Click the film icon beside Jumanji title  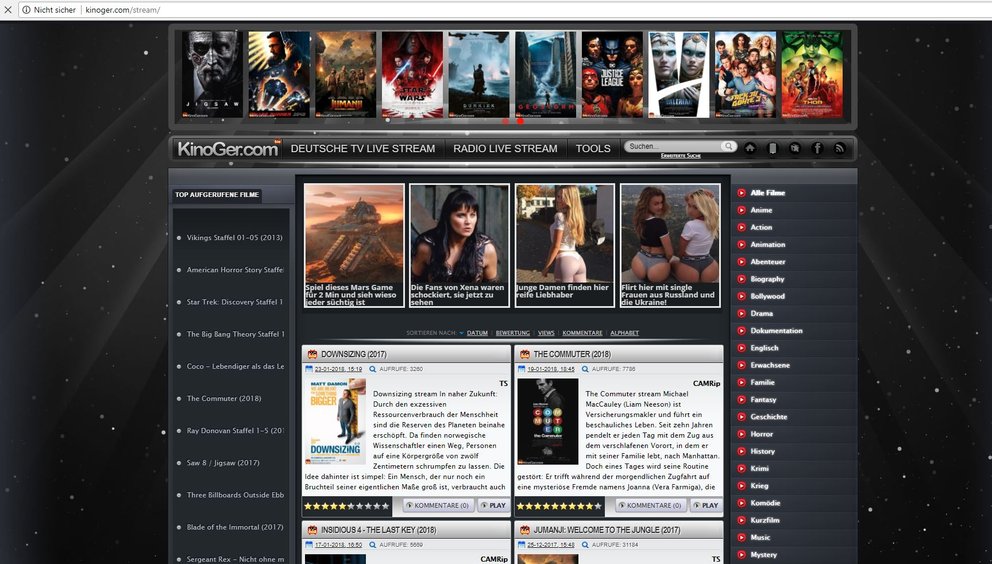point(524,530)
